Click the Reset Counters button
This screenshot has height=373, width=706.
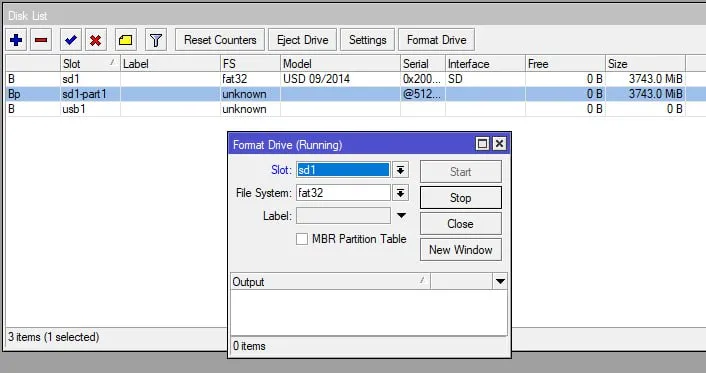click(x=220, y=40)
